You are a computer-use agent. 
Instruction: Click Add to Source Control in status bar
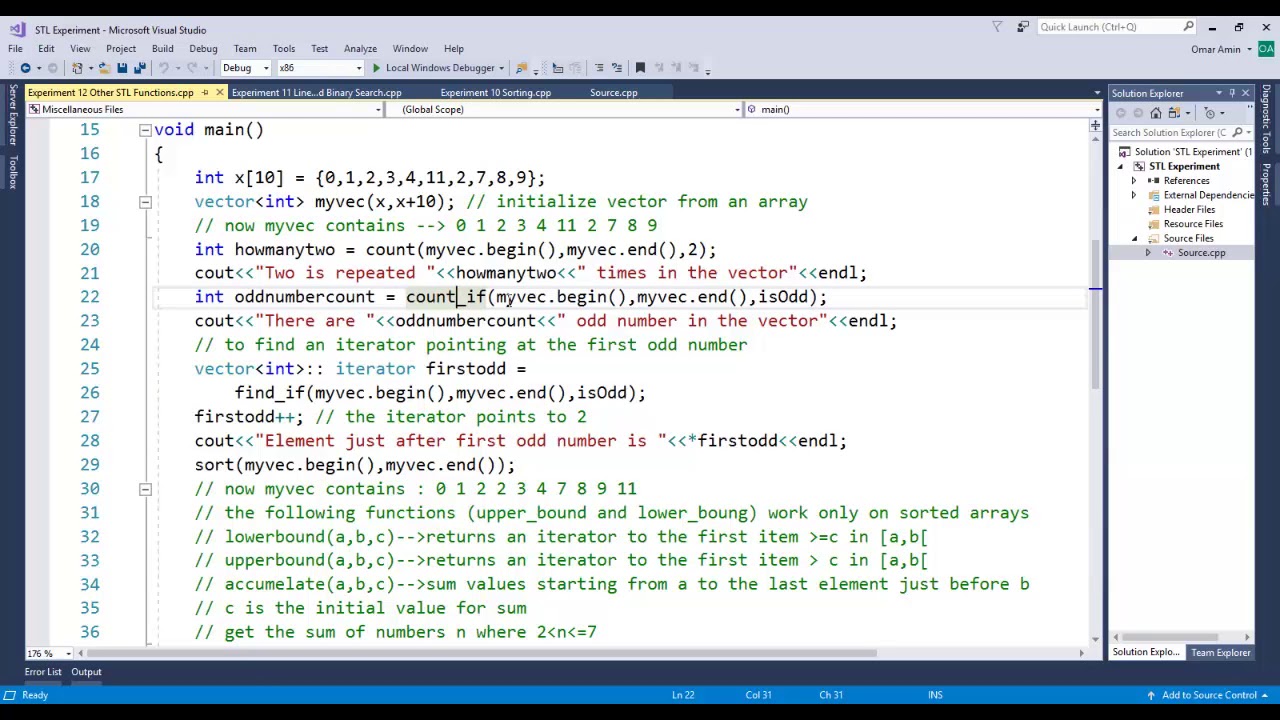click(1209, 695)
